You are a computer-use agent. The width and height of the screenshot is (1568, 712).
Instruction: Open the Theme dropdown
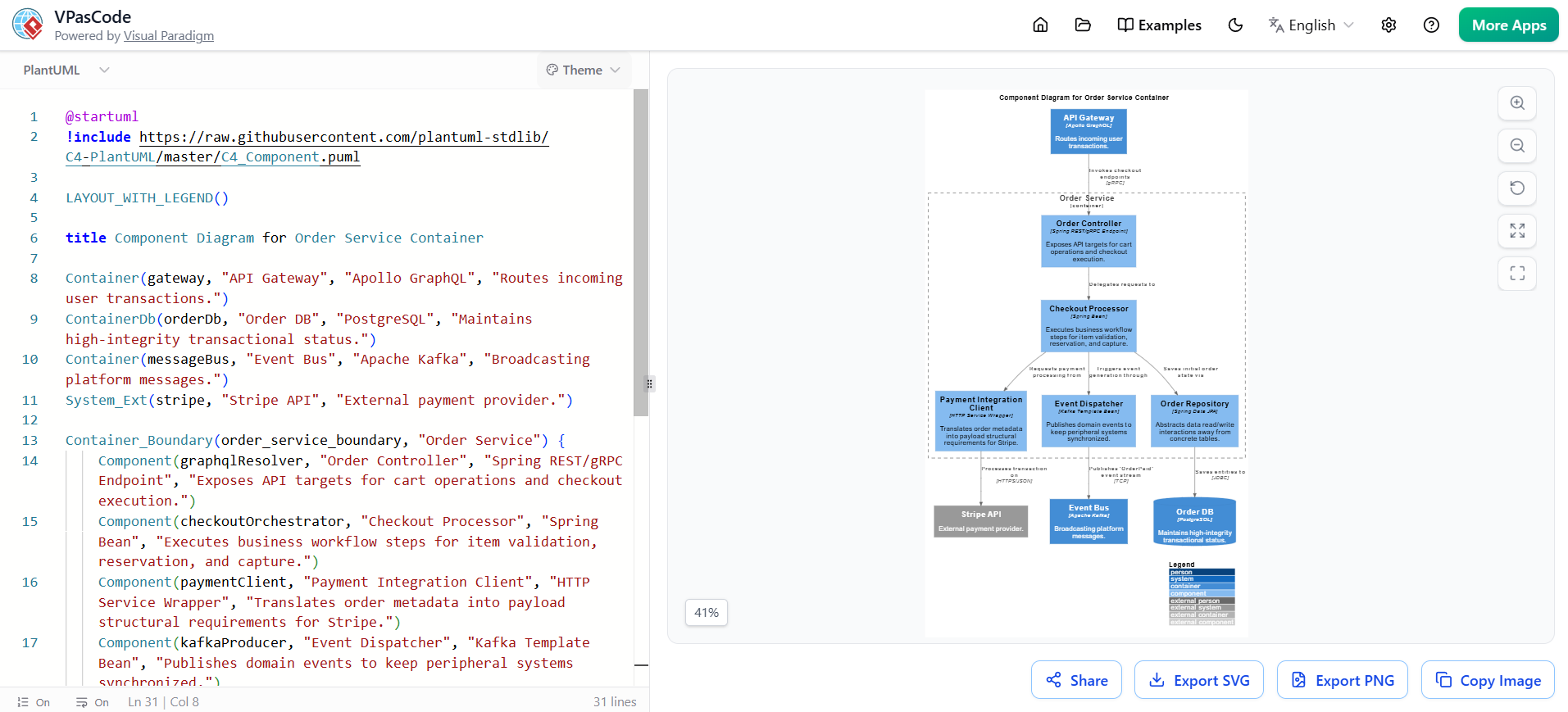click(583, 70)
